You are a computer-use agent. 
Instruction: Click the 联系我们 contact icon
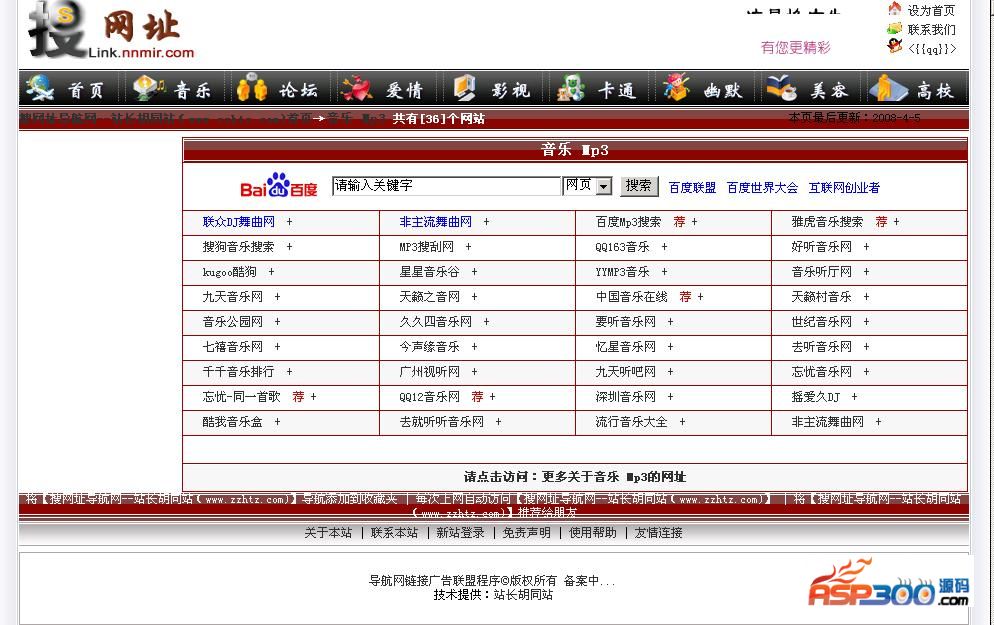point(894,28)
